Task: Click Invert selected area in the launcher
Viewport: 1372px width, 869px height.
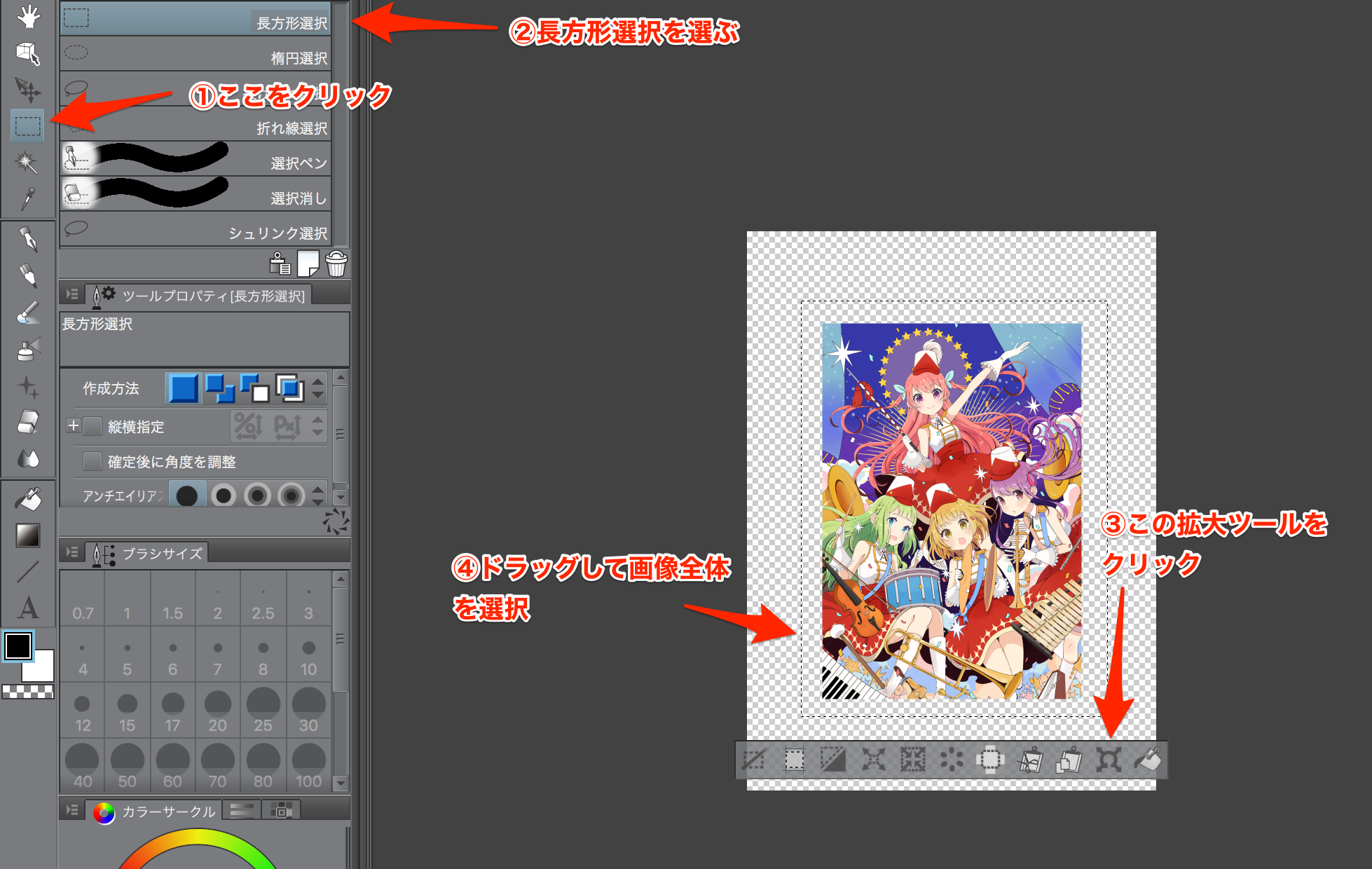Action: coord(834,760)
